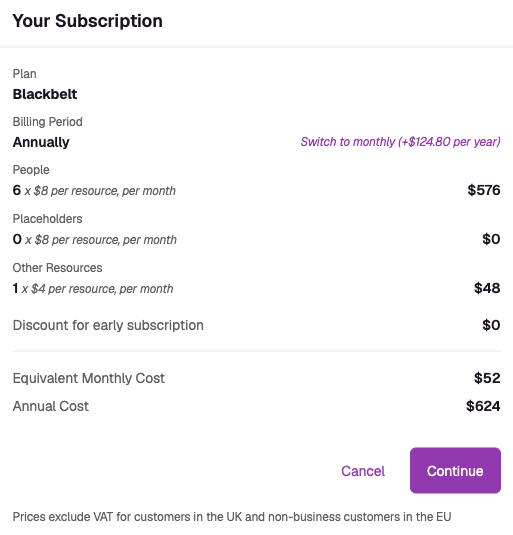Screen dimensions: 513x535
Task: Select the Placeholders $0 amount
Action: [491, 239]
